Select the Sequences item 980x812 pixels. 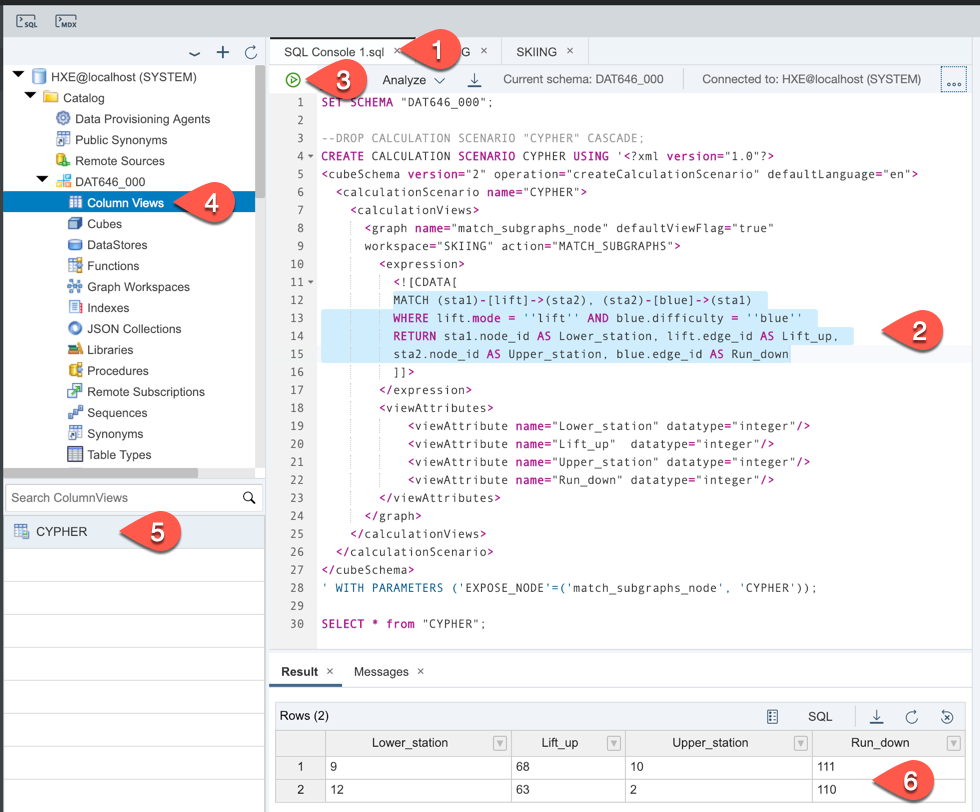[x=118, y=413]
